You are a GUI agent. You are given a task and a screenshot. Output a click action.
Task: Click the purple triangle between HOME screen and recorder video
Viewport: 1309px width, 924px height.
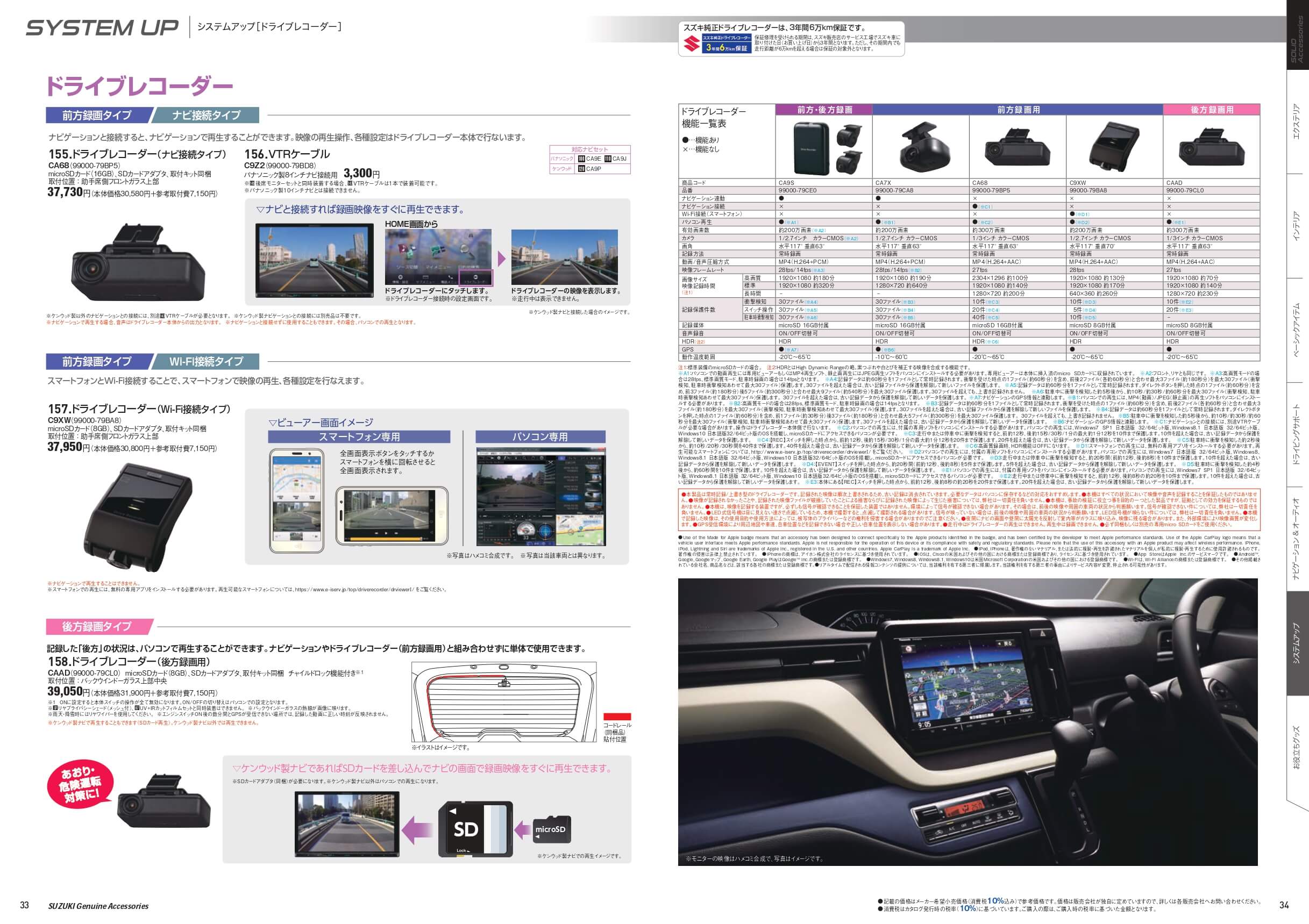click(x=502, y=259)
